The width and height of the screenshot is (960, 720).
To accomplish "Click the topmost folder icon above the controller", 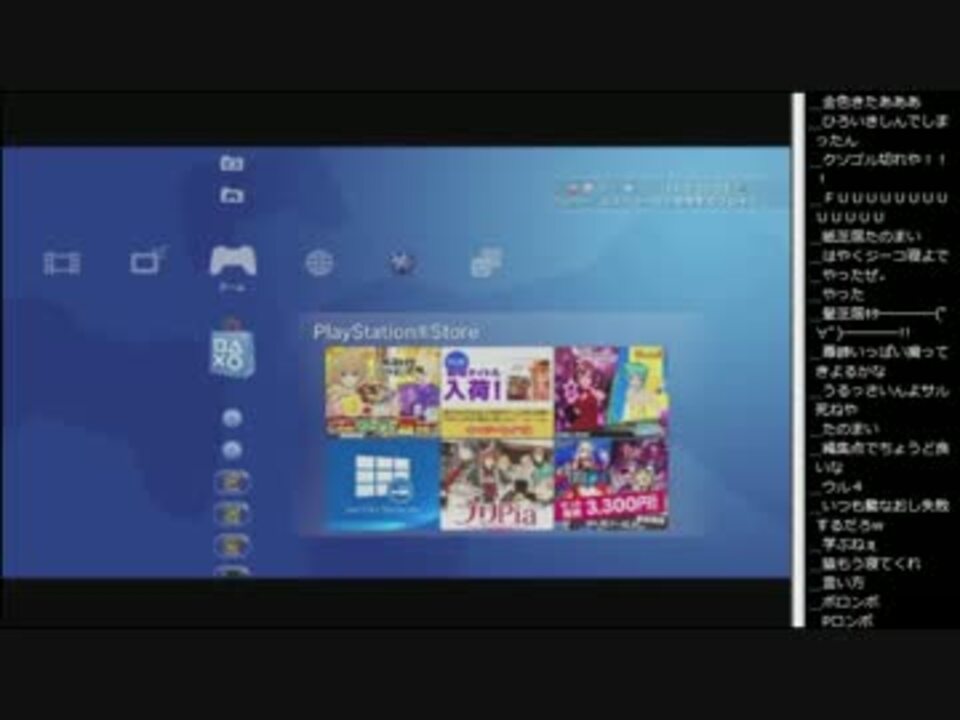I will click(x=231, y=163).
